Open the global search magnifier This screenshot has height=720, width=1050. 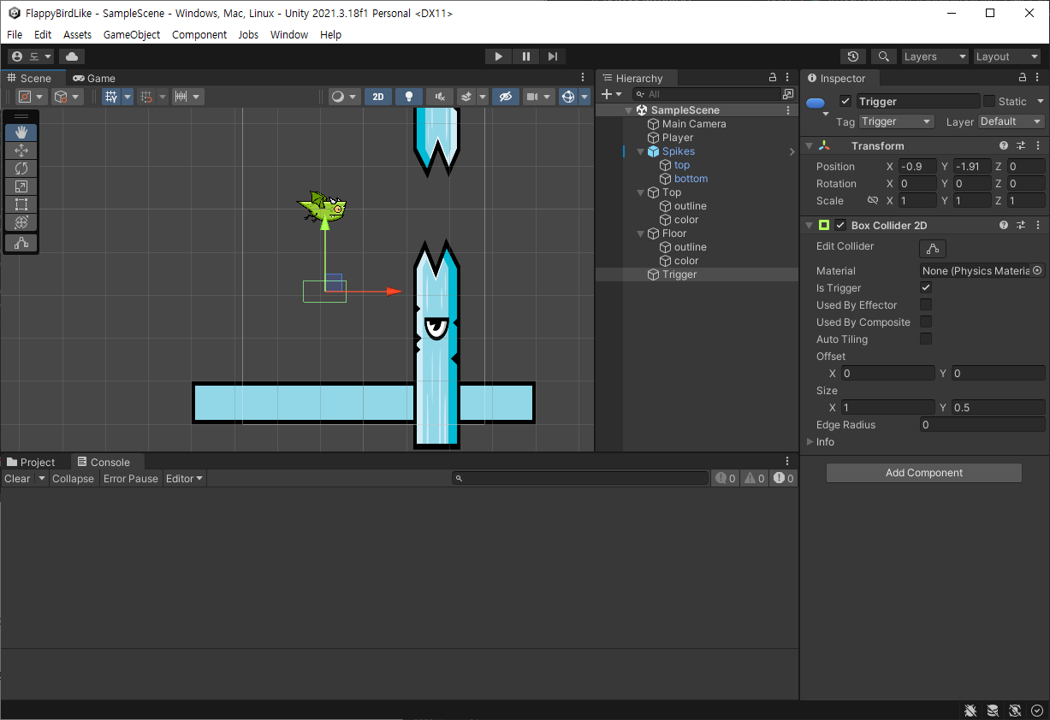[884, 56]
